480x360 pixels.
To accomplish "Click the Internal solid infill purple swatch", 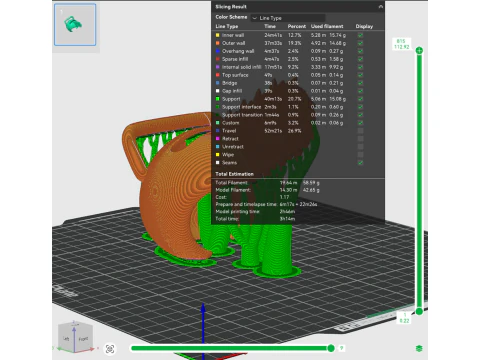I will pyautogui.click(x=218, y=67).
